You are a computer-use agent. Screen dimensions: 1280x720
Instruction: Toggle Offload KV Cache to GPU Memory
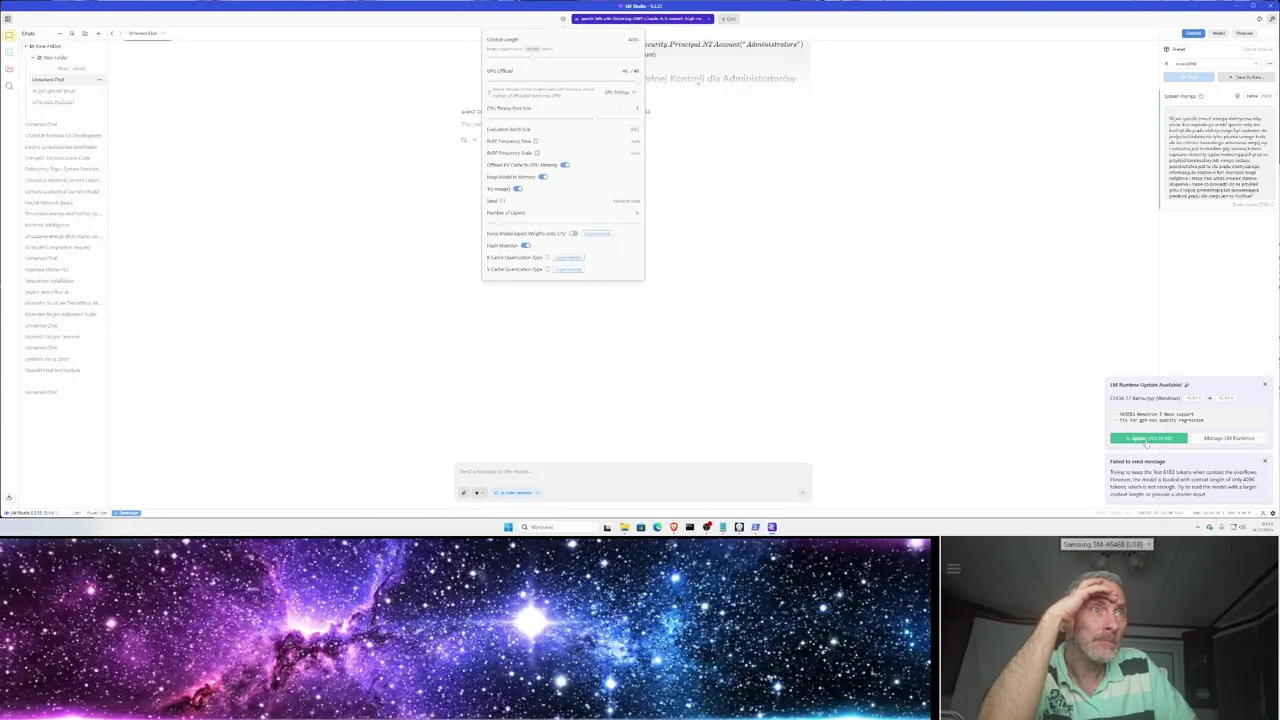(x=565, y=165)
